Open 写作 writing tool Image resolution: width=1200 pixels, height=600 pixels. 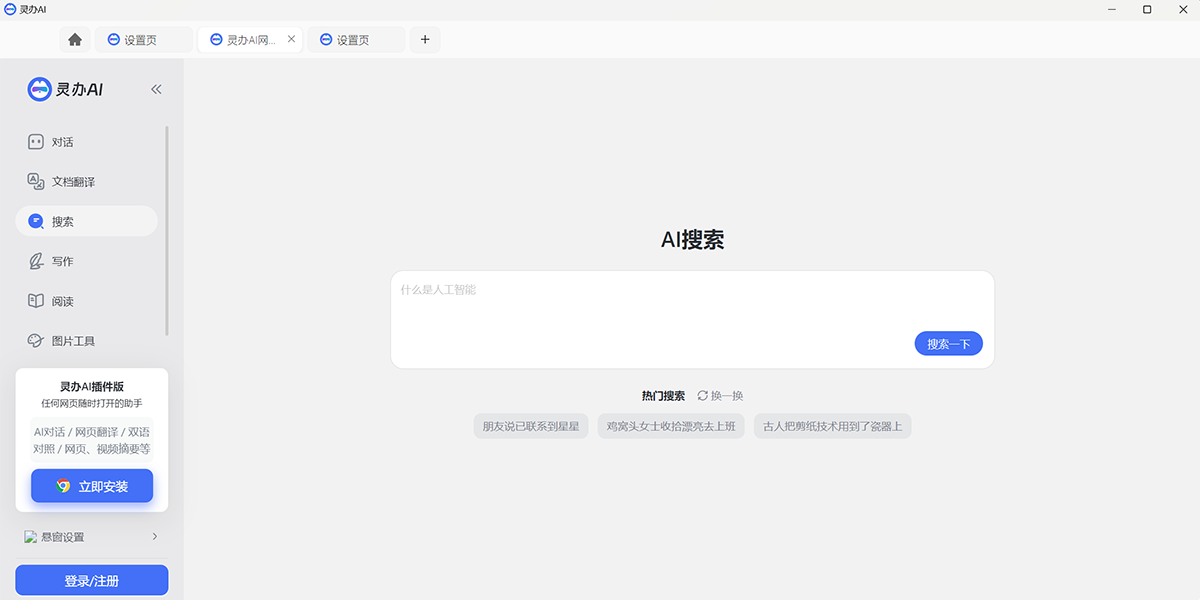click(86, 261)
